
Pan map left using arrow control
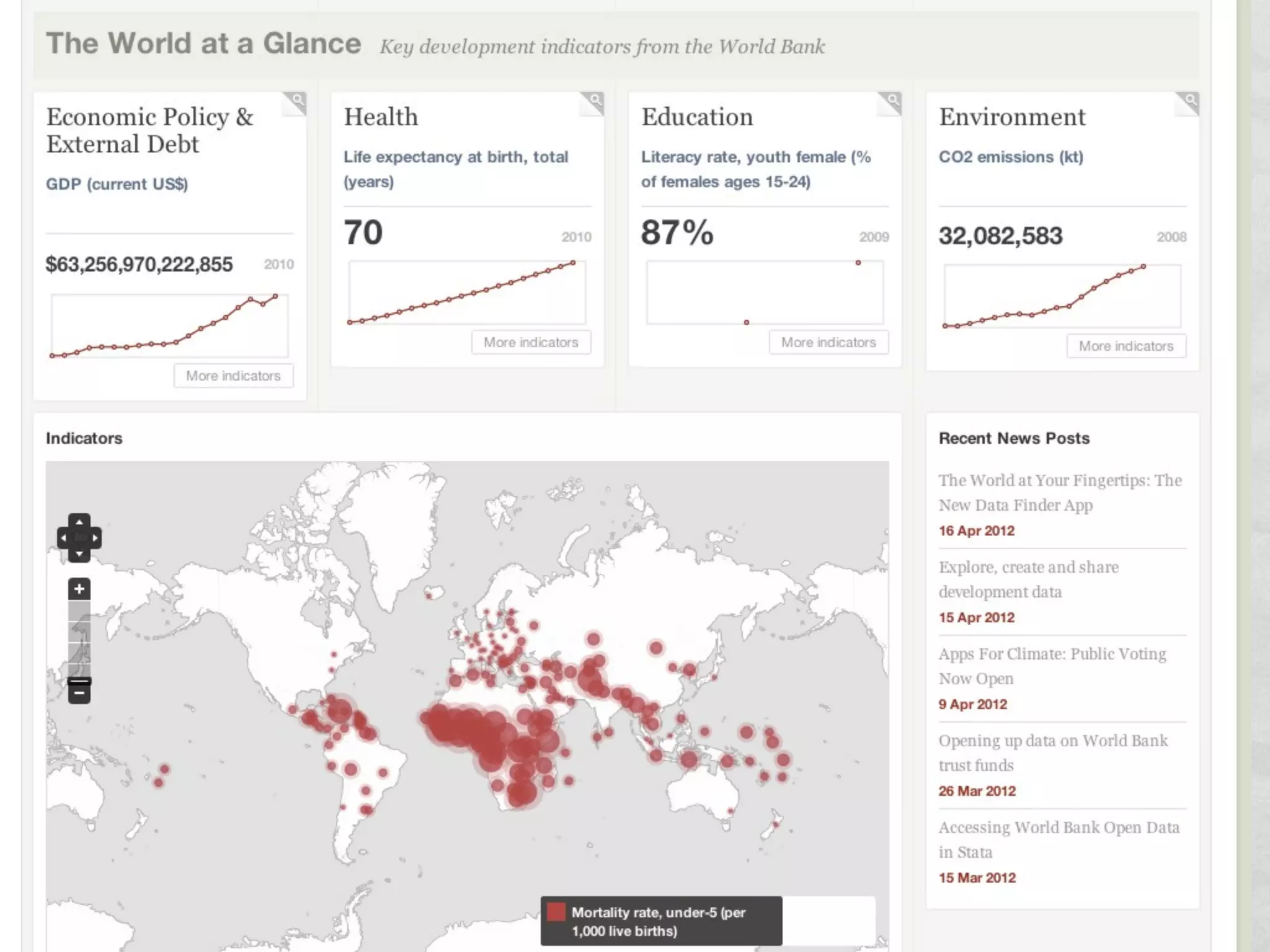[x=63, y=538]
